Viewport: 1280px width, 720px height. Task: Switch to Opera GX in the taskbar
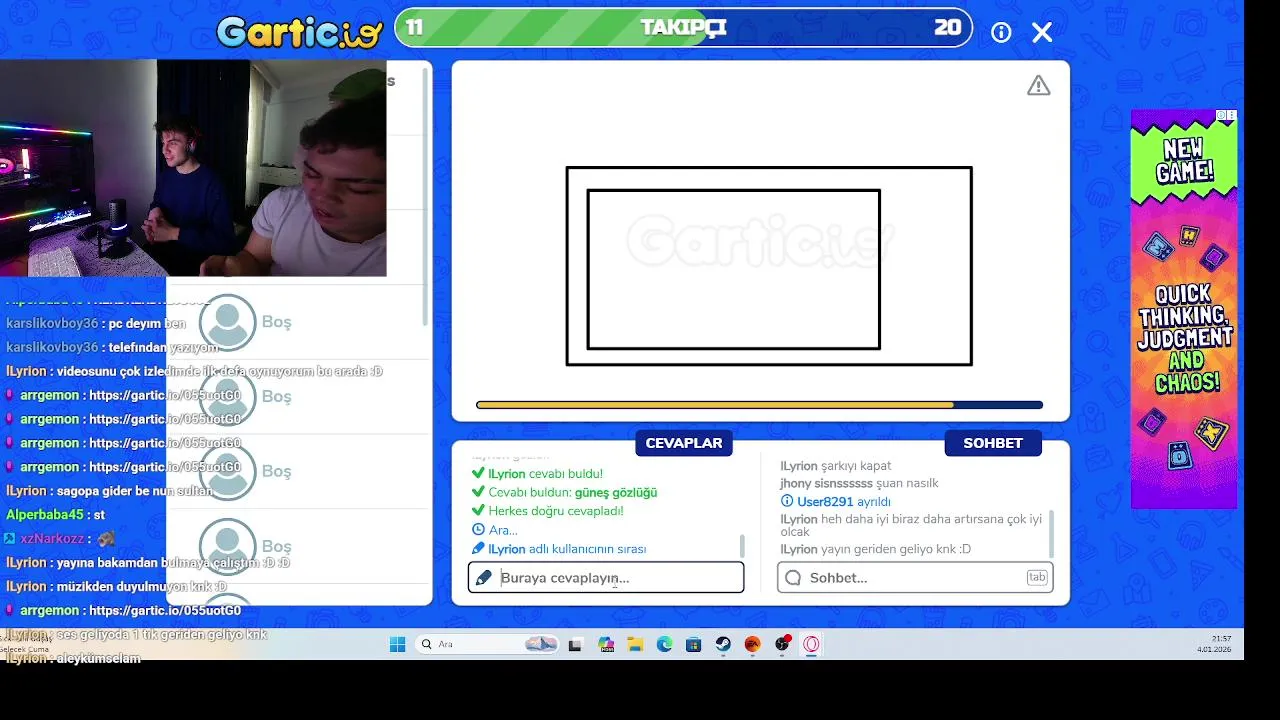pos(811,645)
